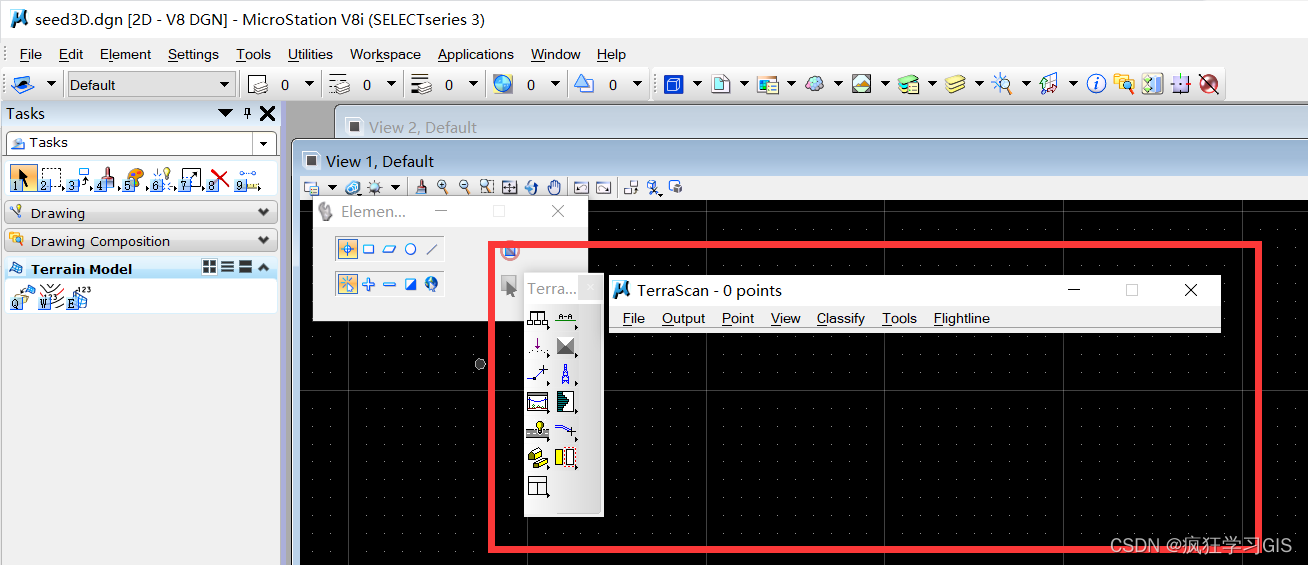The width and height of the screenshot is (1308, 565).
Task: Activate Add mode plus icon in Element Selection
Action: (369, 284)
